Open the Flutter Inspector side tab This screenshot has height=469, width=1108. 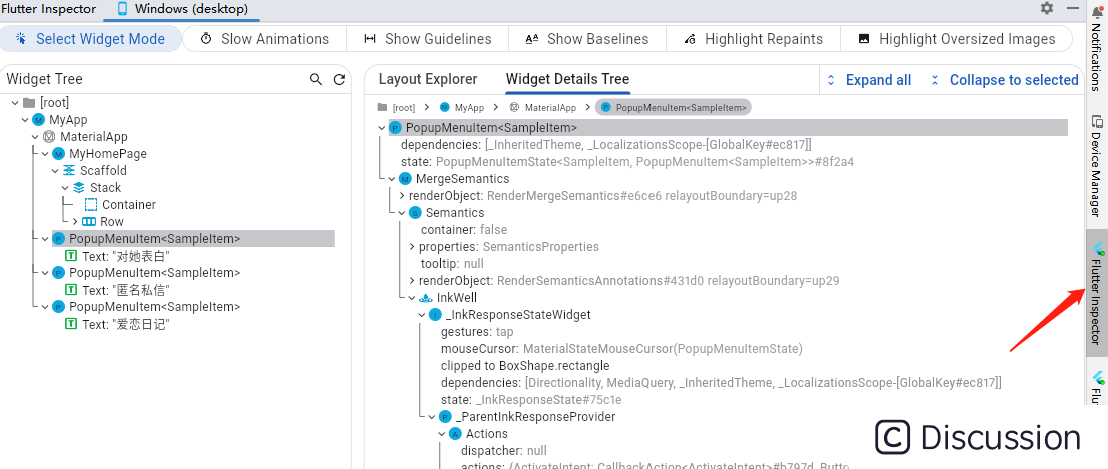[x=1097, y=292]
